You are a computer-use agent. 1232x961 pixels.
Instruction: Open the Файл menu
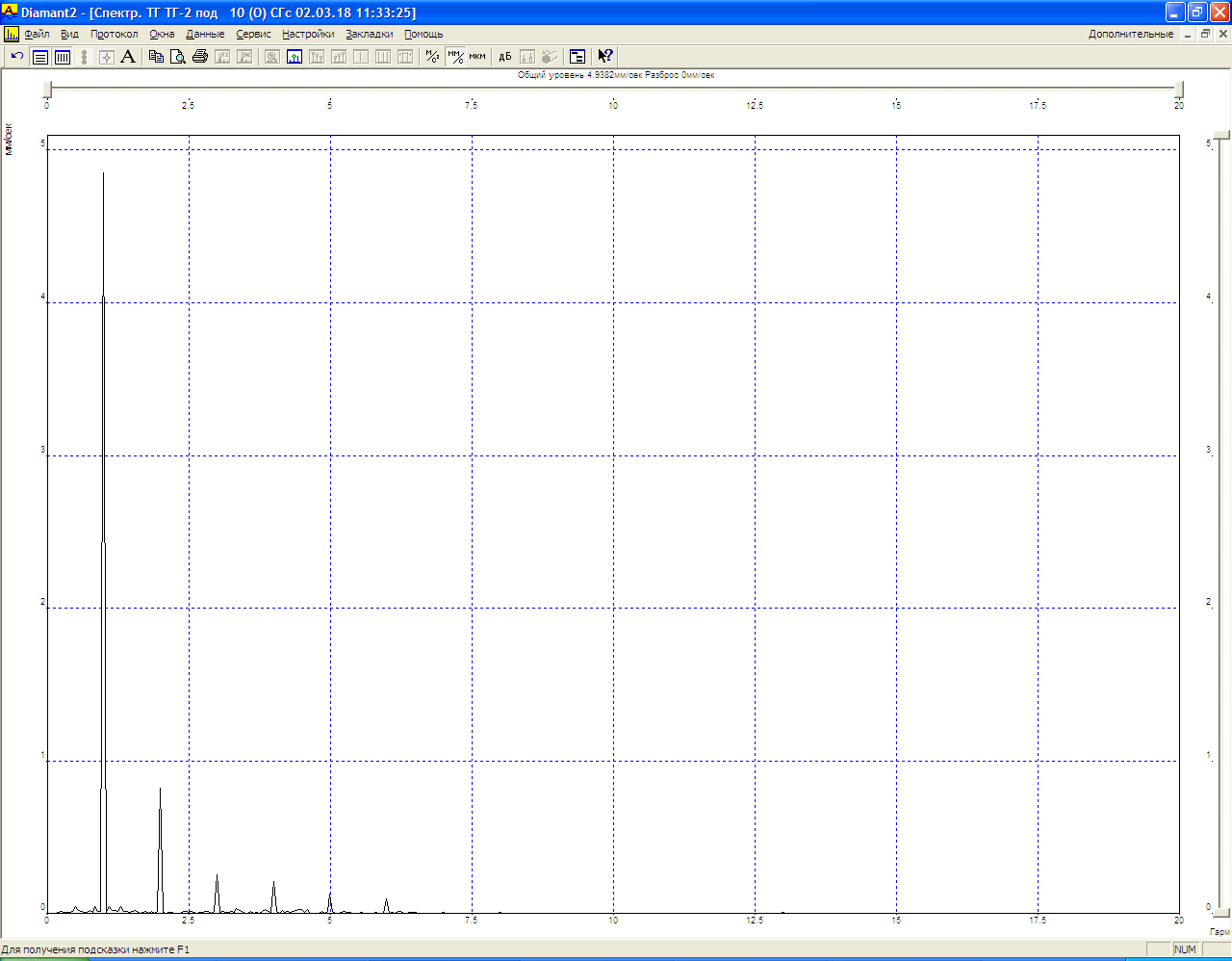click(x=37, y=34)
